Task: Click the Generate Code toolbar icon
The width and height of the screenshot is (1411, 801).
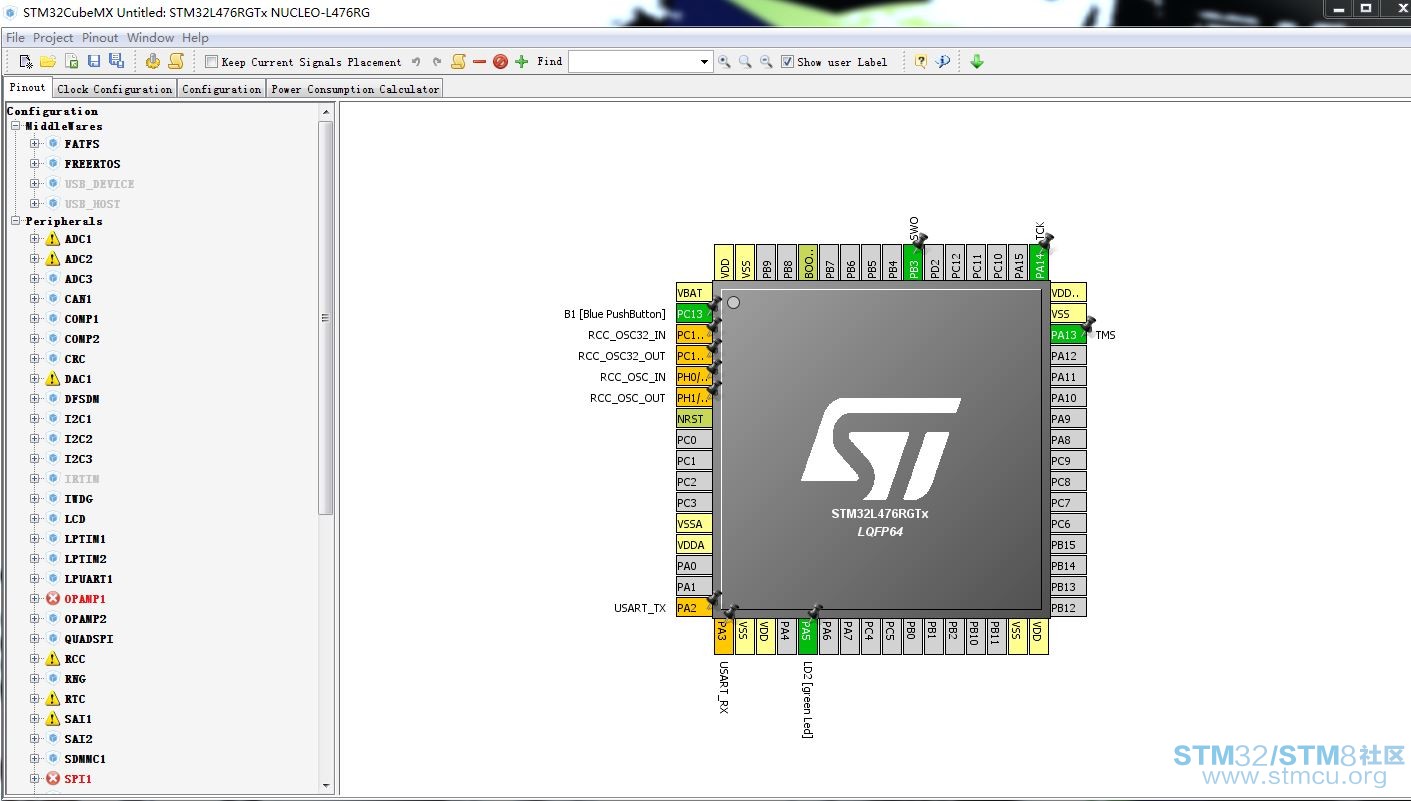Action: tap(176, 62)
